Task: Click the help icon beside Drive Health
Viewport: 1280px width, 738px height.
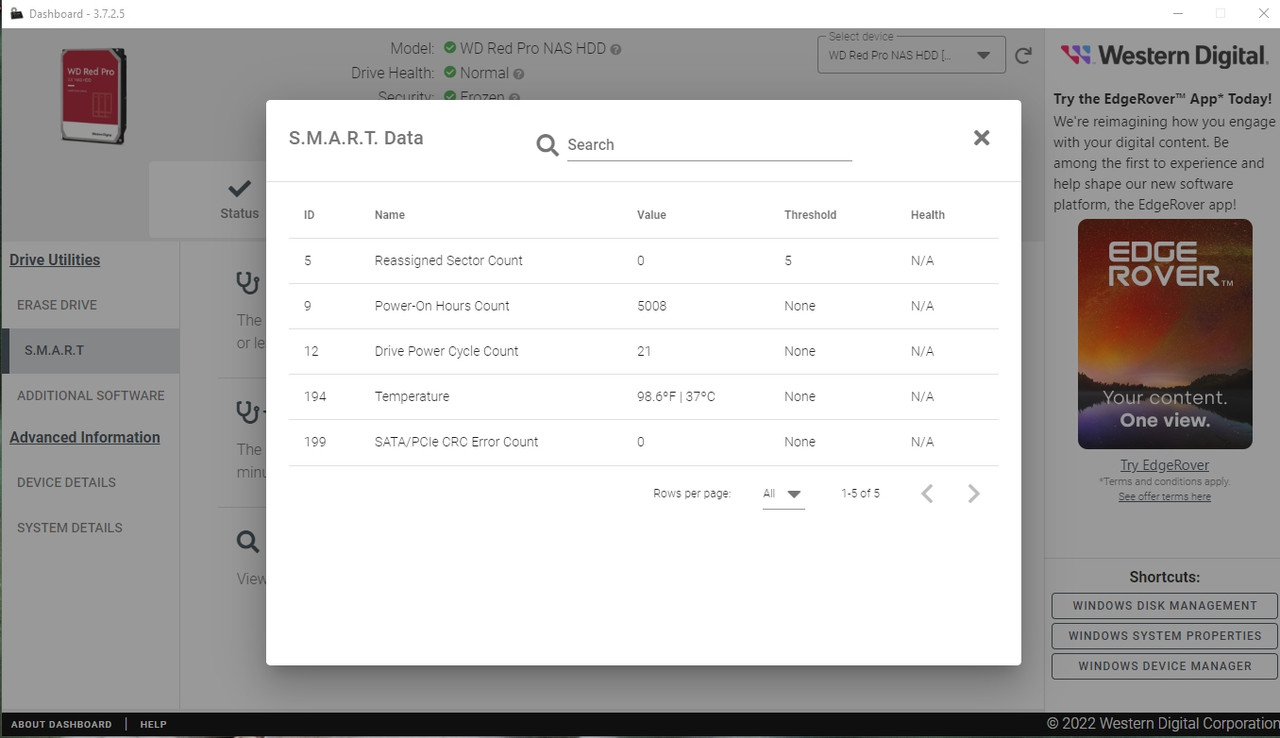Action: pyautogui.click(x=519, y=74)
